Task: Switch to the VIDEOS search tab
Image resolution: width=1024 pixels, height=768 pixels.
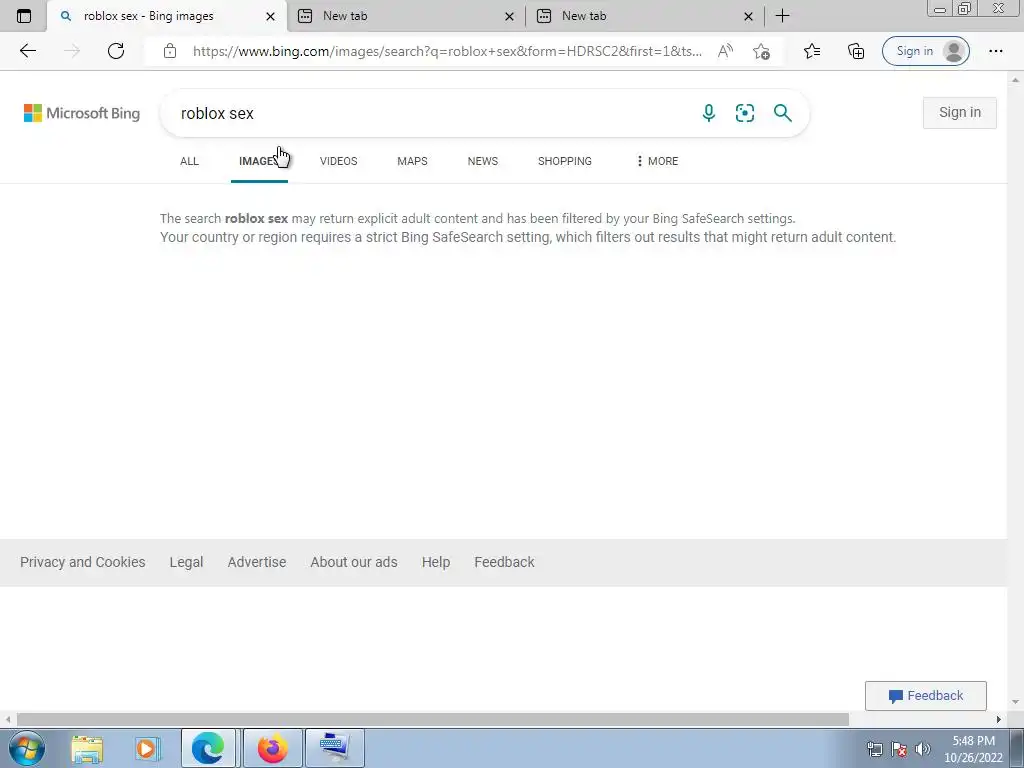Action: click(338, 161)
